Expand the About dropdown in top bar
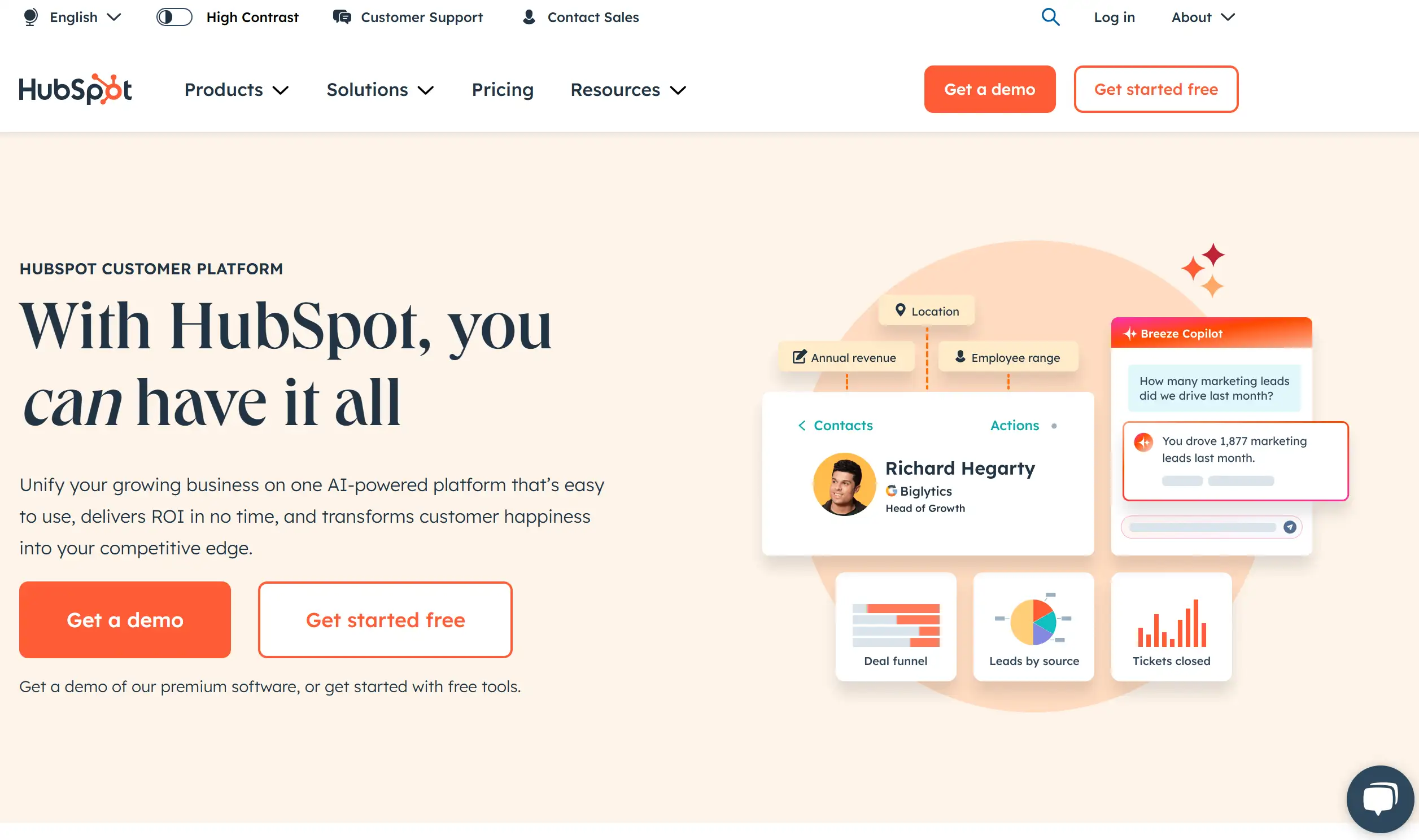The height and width of the screenshot is (840, 1419). point(1201,17)
